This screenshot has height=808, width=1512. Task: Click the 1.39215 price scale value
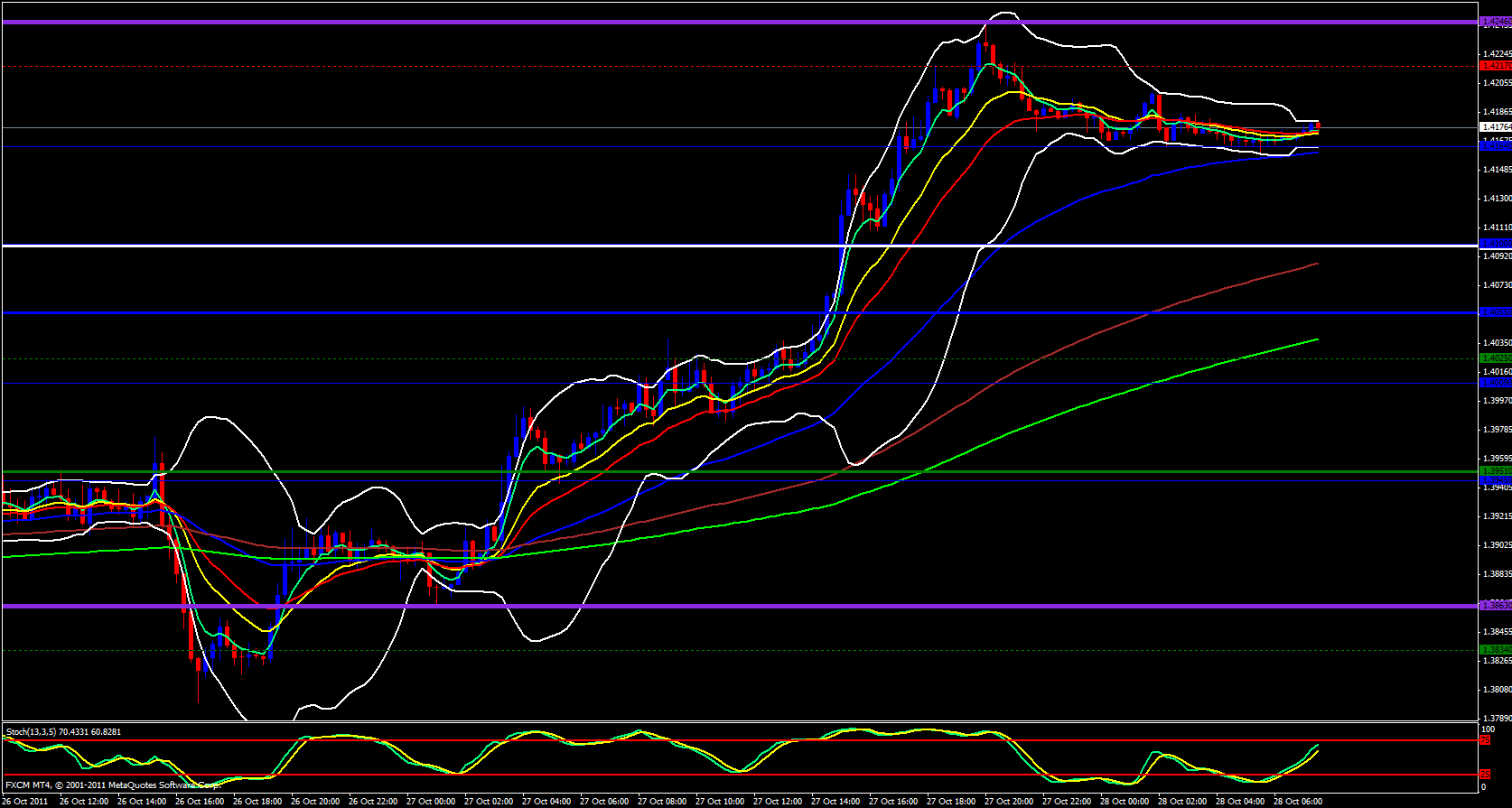tap(1497, 516)
